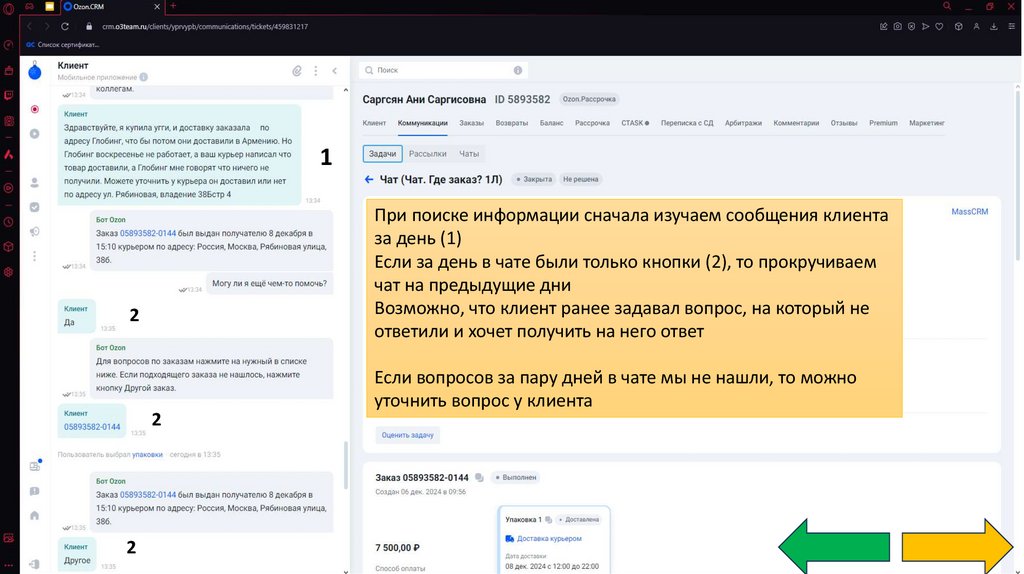Click the chat panel vertical scrollbar
Viewport: 1024px width, 574px height.
[x=345, y=464]
